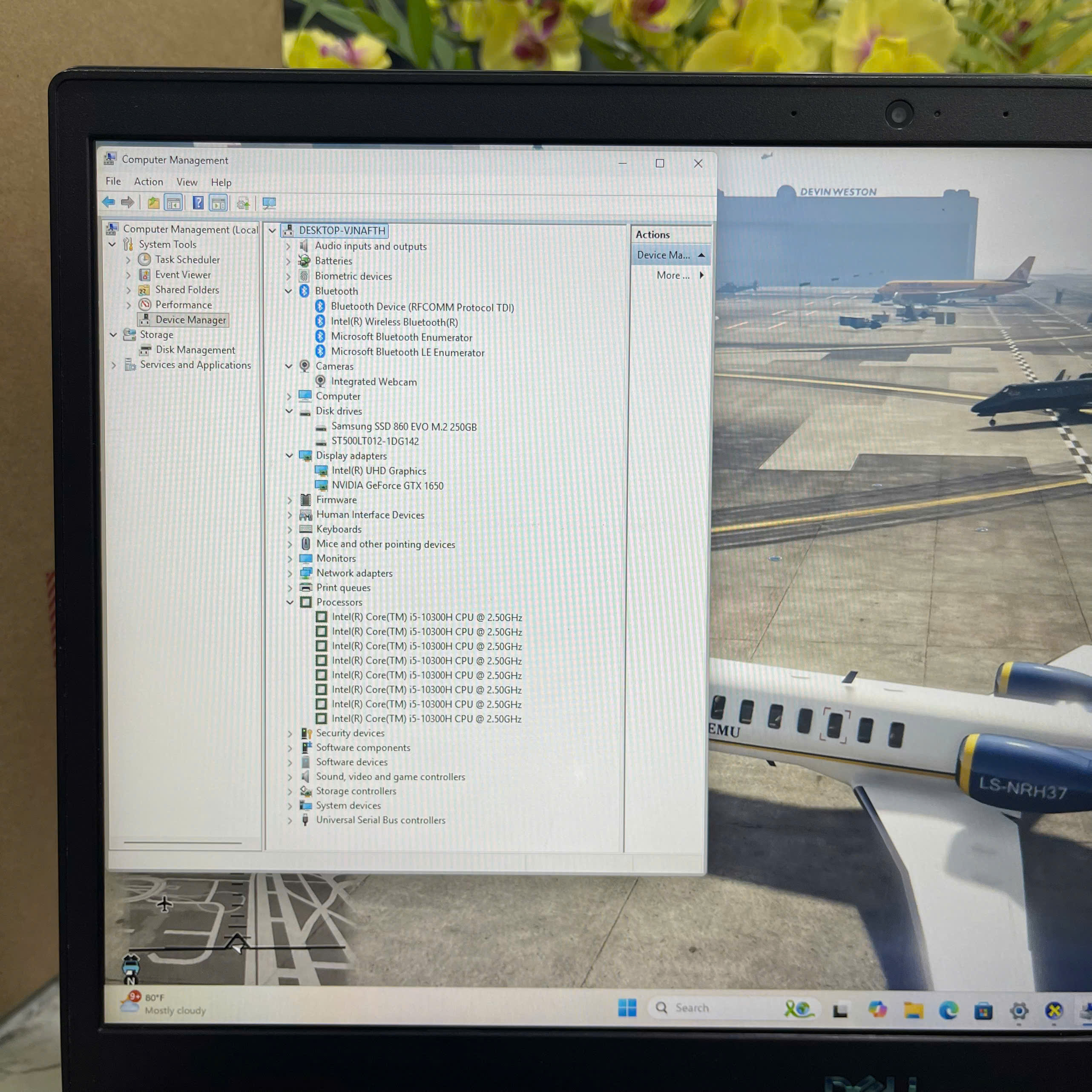The height and width of the screenshot is (1092, 1092).
Task: Open the View menu
Action: (187, 182)
